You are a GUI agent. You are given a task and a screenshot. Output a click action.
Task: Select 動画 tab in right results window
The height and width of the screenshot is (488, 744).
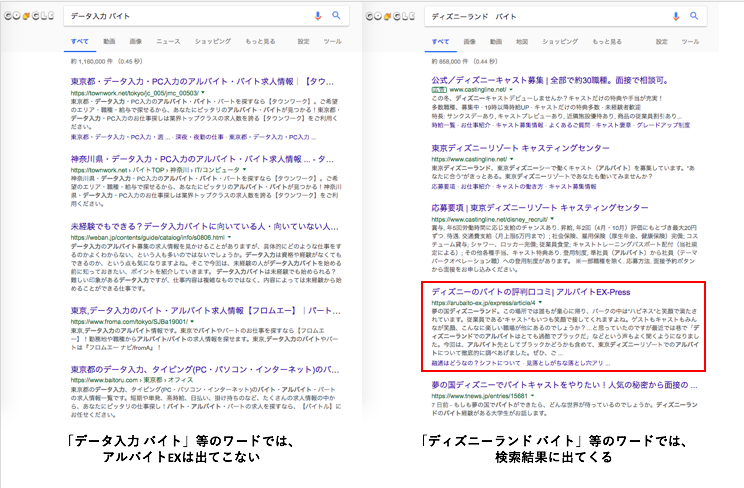click(496, 42)
